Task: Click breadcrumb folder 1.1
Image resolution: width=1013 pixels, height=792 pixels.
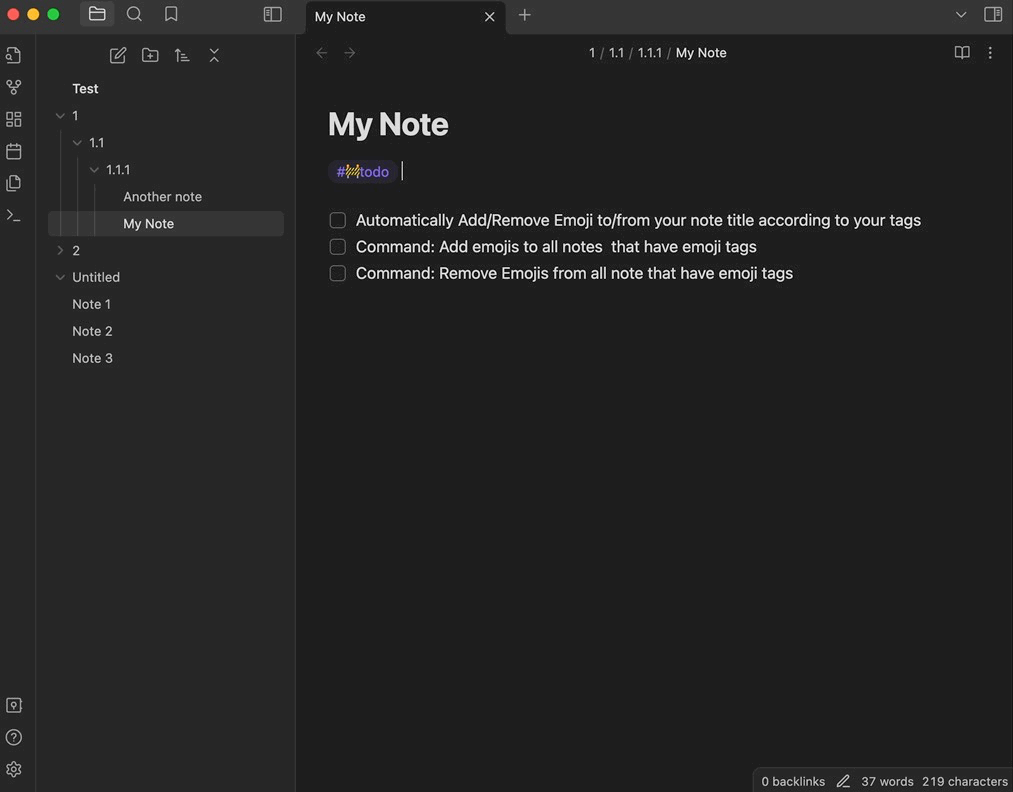Action: (x=616, y=53)
